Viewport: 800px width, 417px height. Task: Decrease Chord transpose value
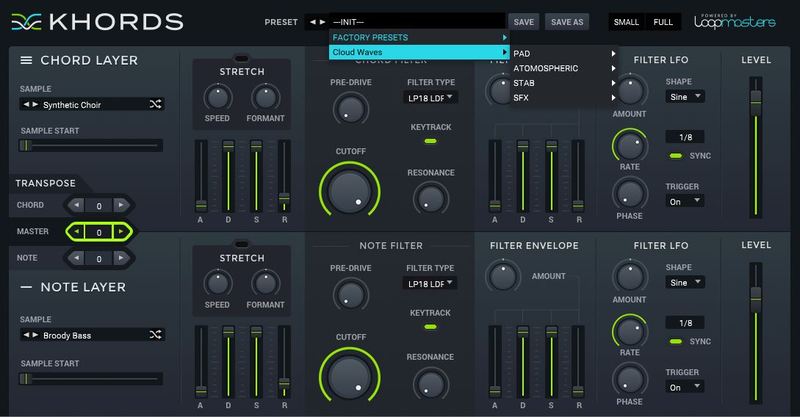tap(77, 205)
